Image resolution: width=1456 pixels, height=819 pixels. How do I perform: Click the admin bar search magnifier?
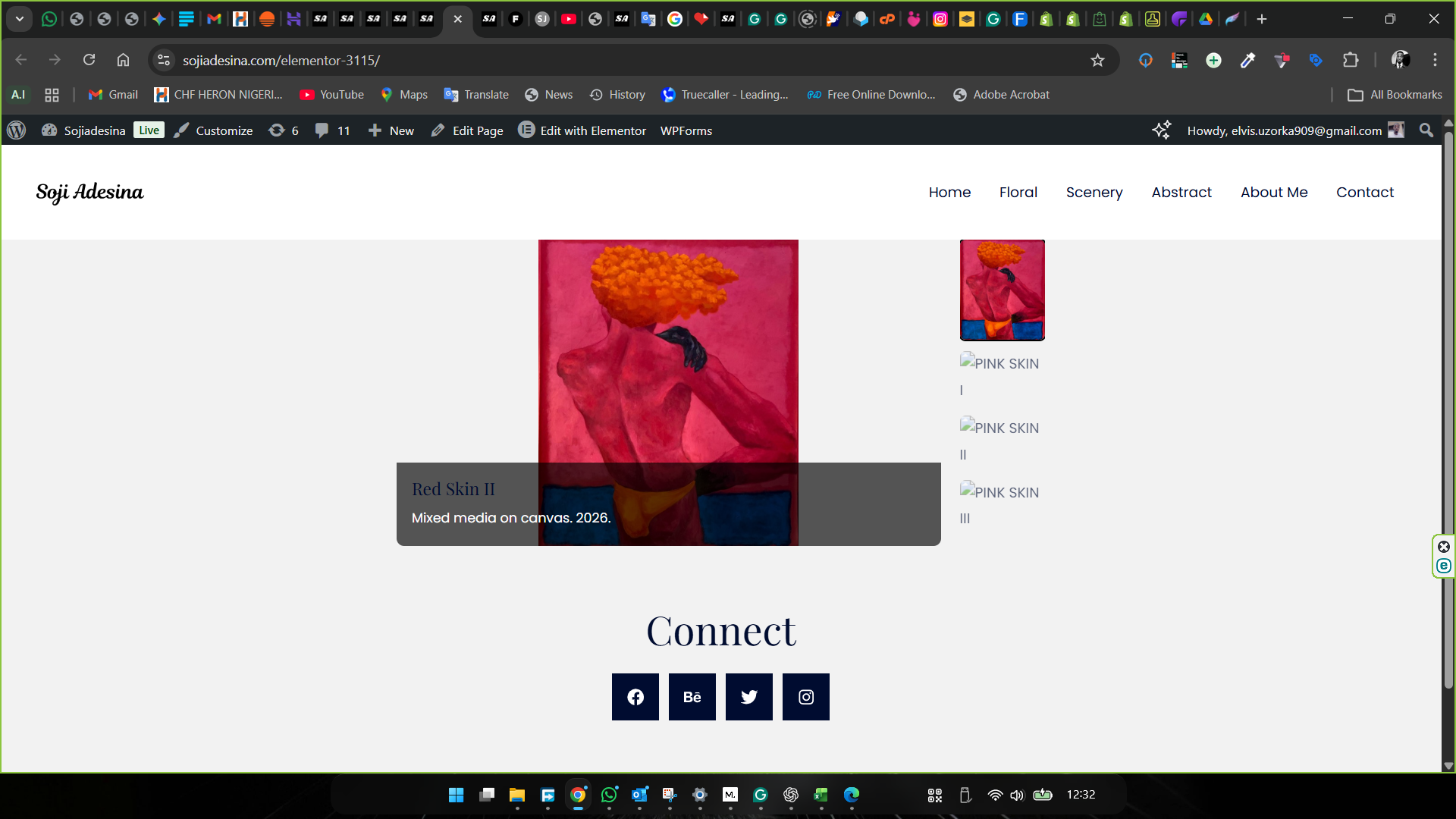(x=1426, y=130)
